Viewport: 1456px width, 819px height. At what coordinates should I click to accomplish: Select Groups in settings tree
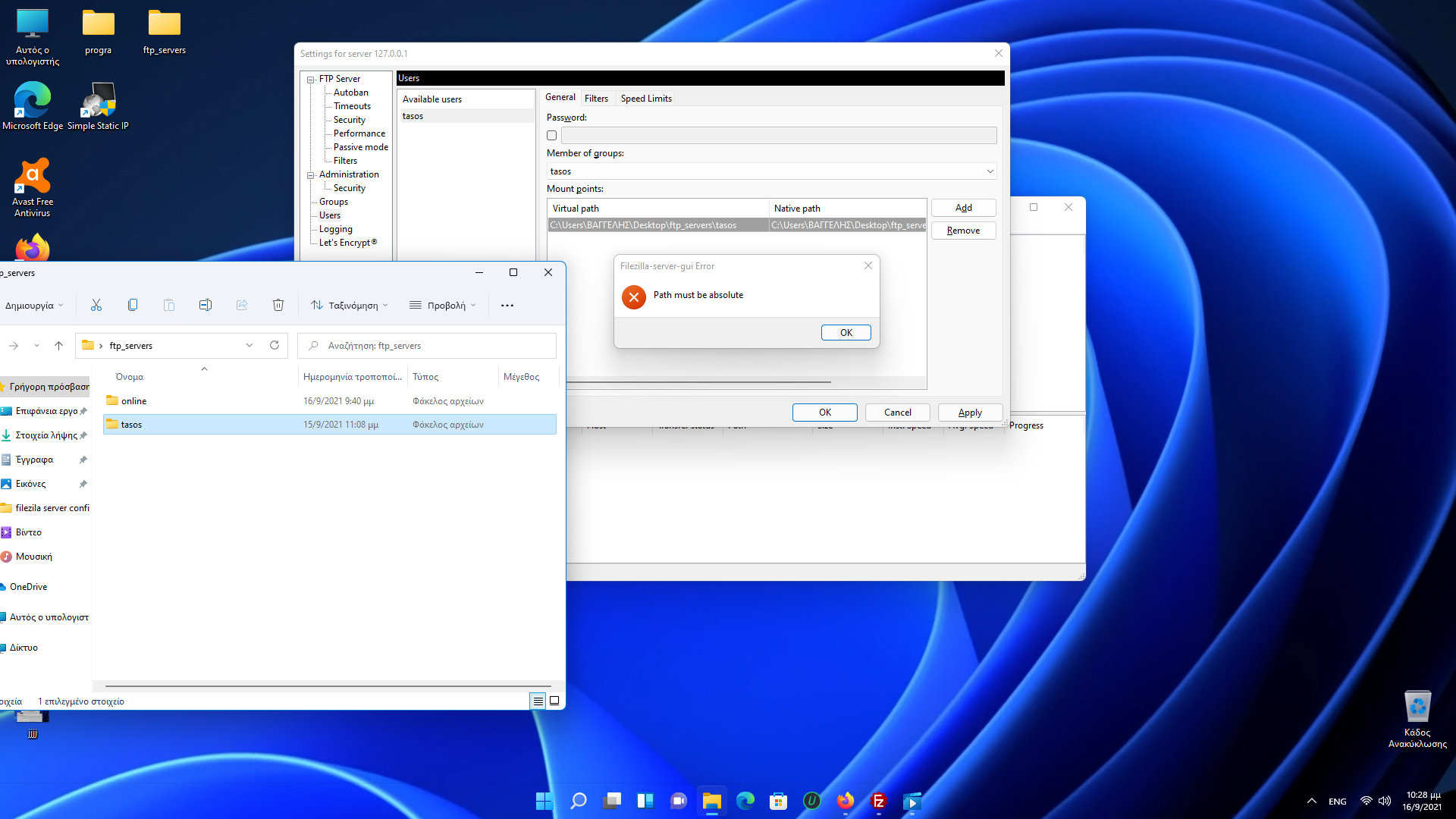(334, 202)
